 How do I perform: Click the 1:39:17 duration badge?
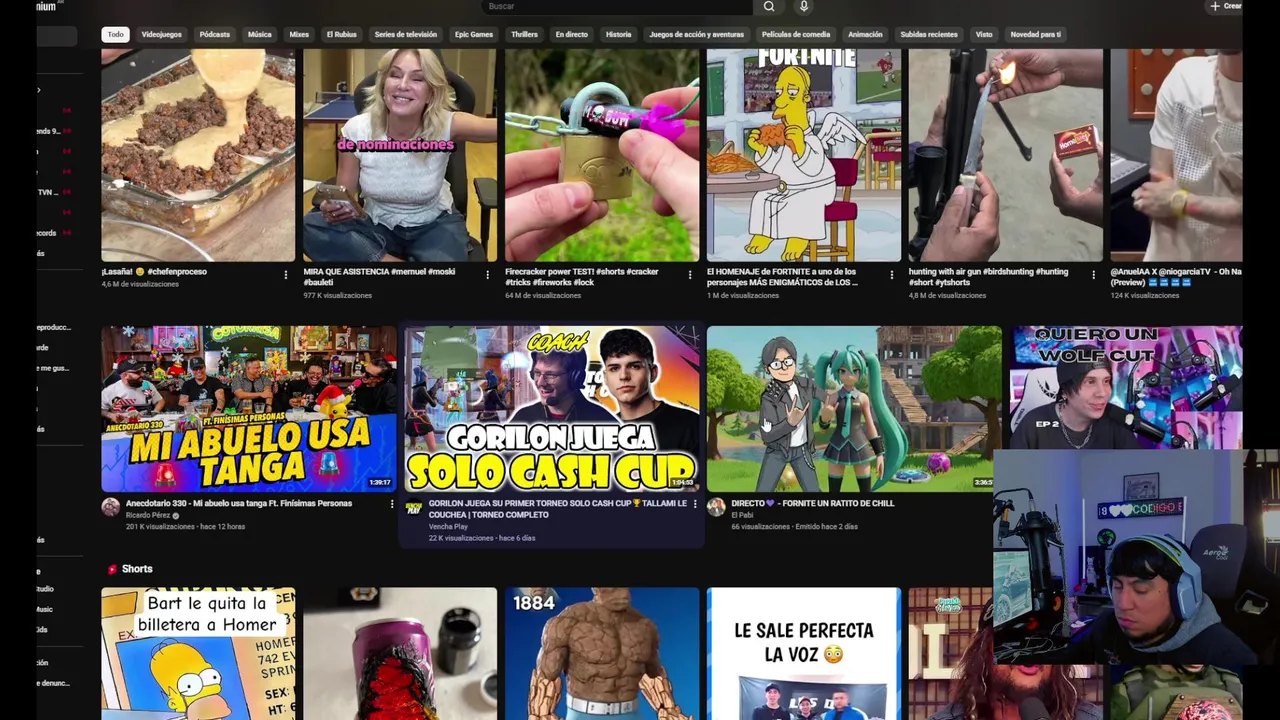[x=380, y=482]
